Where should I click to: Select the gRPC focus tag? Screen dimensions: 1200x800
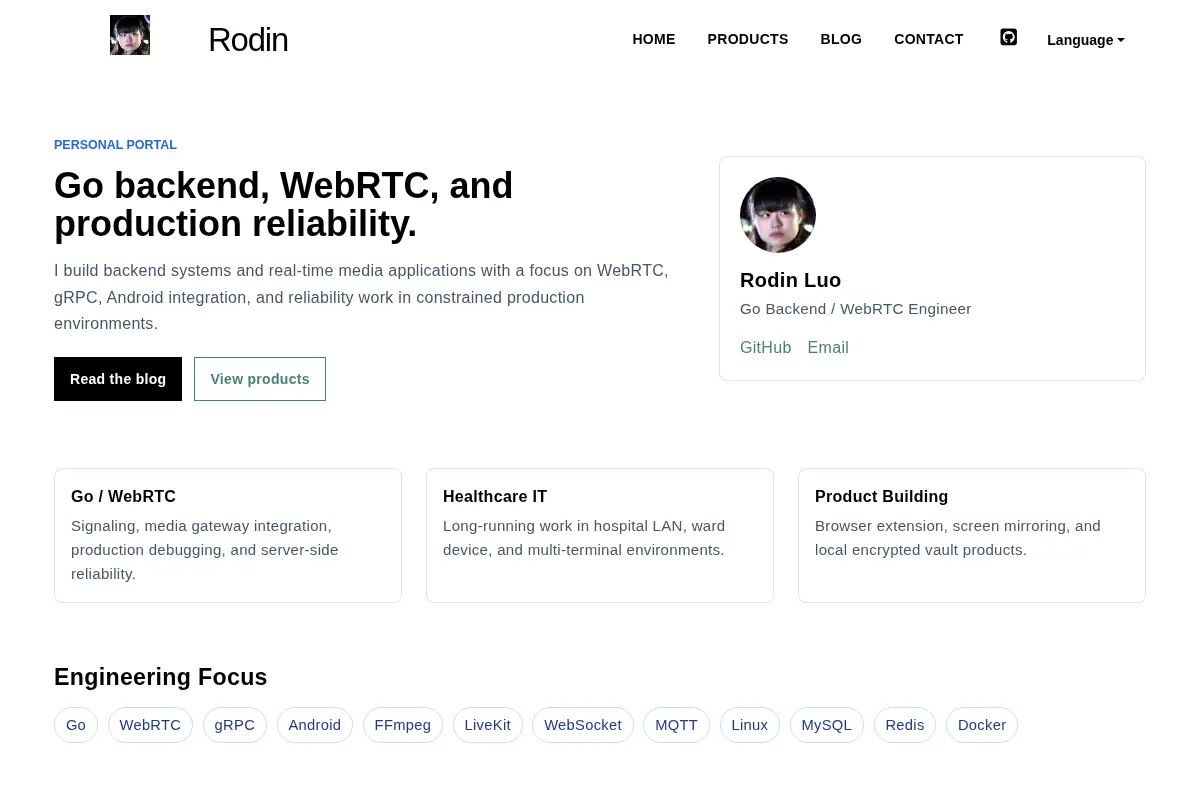click(235, 725)
